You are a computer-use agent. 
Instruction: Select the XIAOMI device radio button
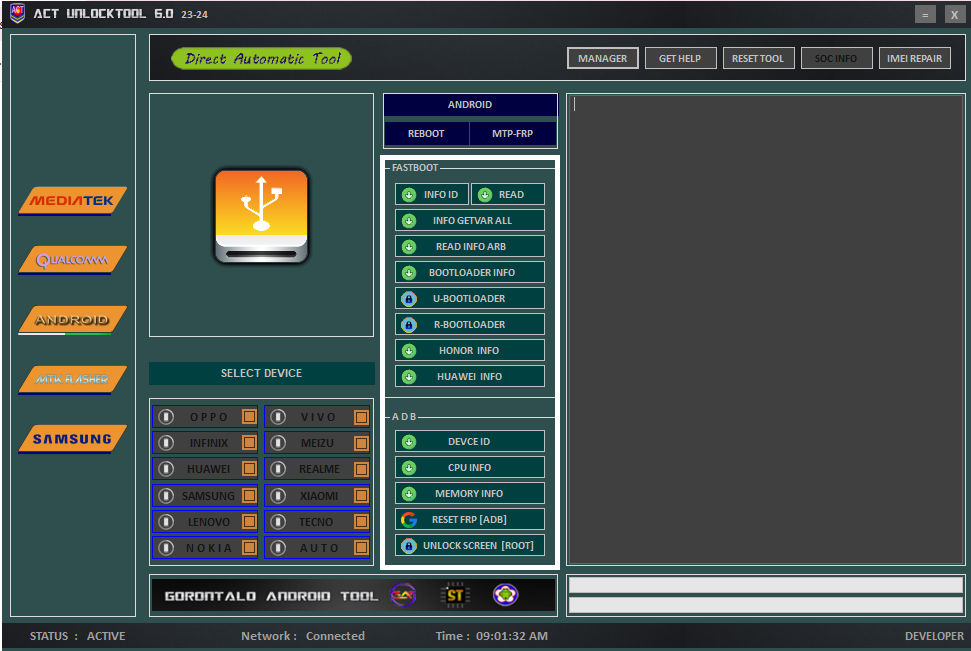pyautogui.click(x=278, y=496)
